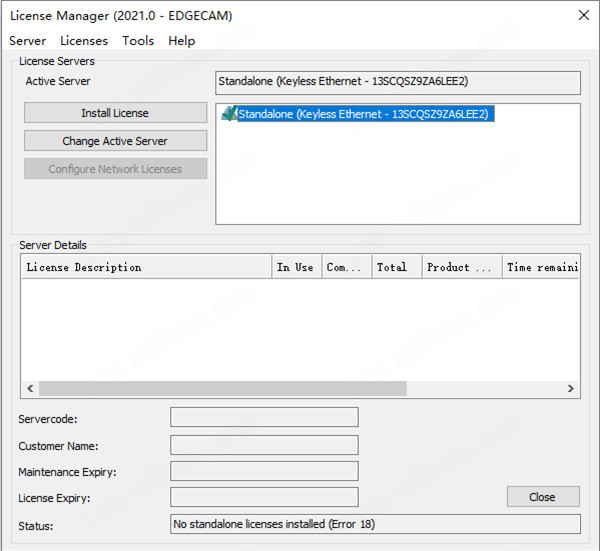
Task: Sort by the In Use column header
Action: point(296,267)
